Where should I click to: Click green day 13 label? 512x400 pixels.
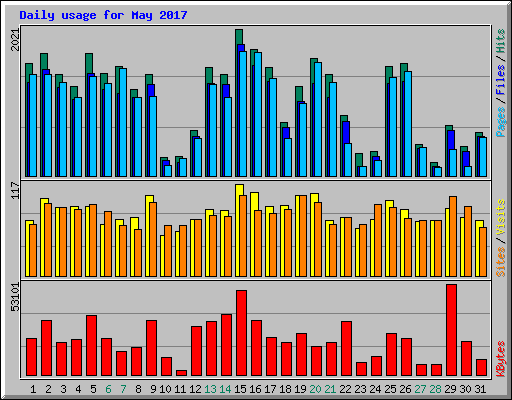point(210,389)
